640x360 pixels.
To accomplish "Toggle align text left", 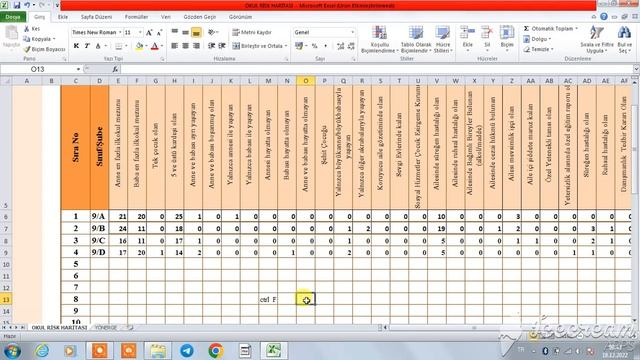I will tap(175, 46).
